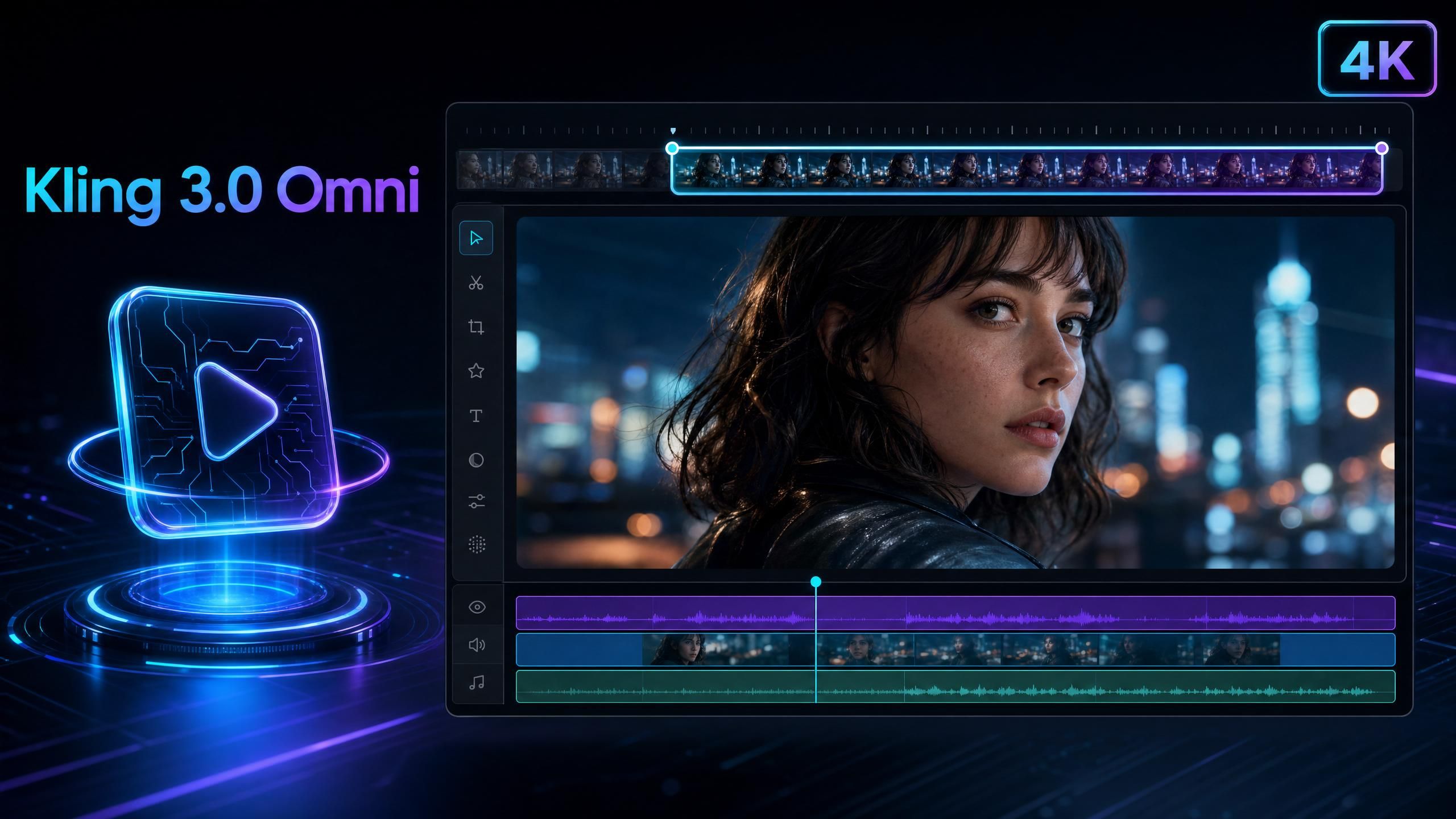The width and height of the screenshot is (1456, 819).
Task: Click the cyan playhead handle above the tracks
Action: (x=816, y=581)
